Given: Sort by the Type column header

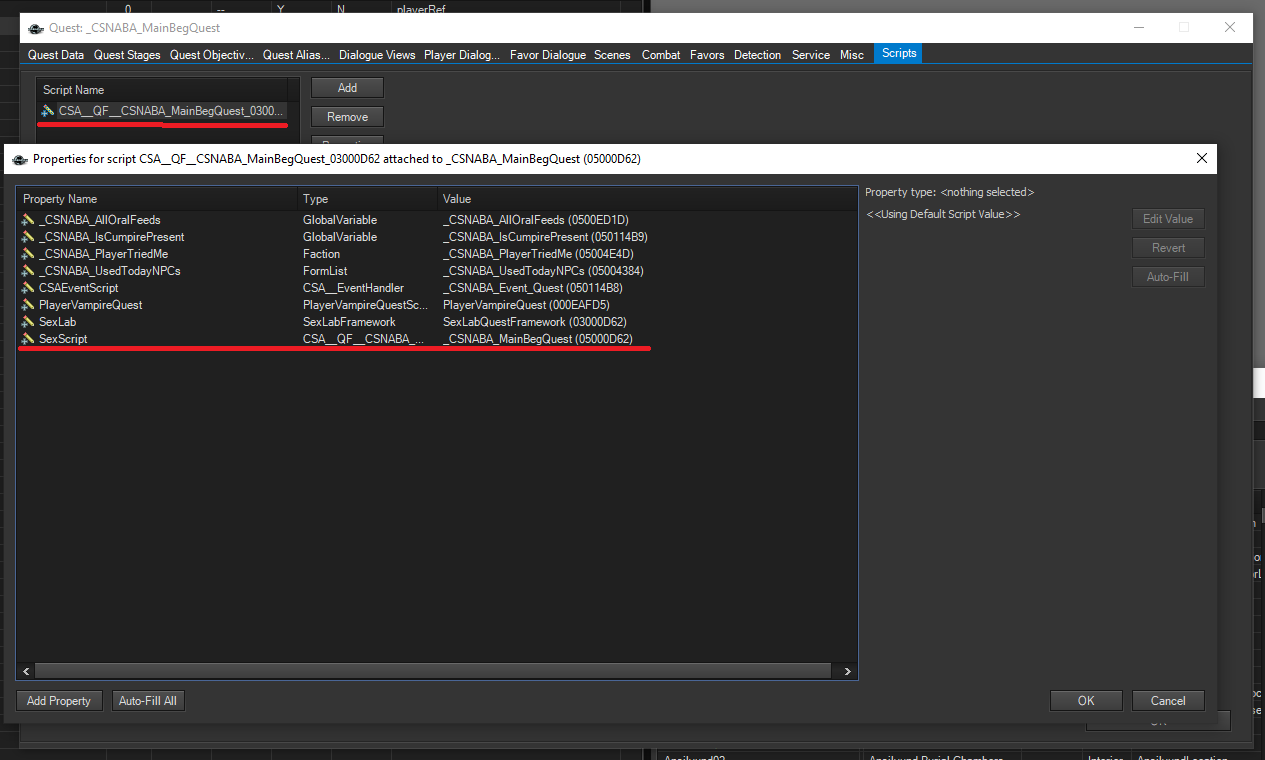Looking at the screenshot, I should coord(367,199).
